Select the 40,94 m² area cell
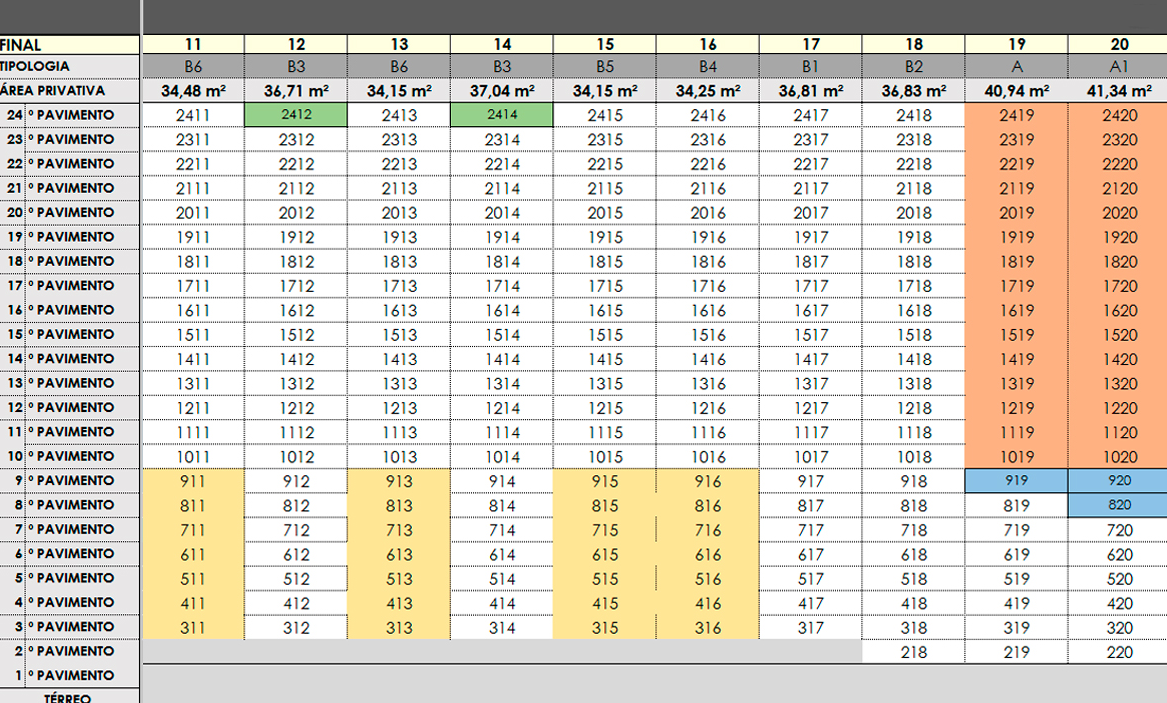Viewport: 1167px width, 703px height. tap(1016, 90)
